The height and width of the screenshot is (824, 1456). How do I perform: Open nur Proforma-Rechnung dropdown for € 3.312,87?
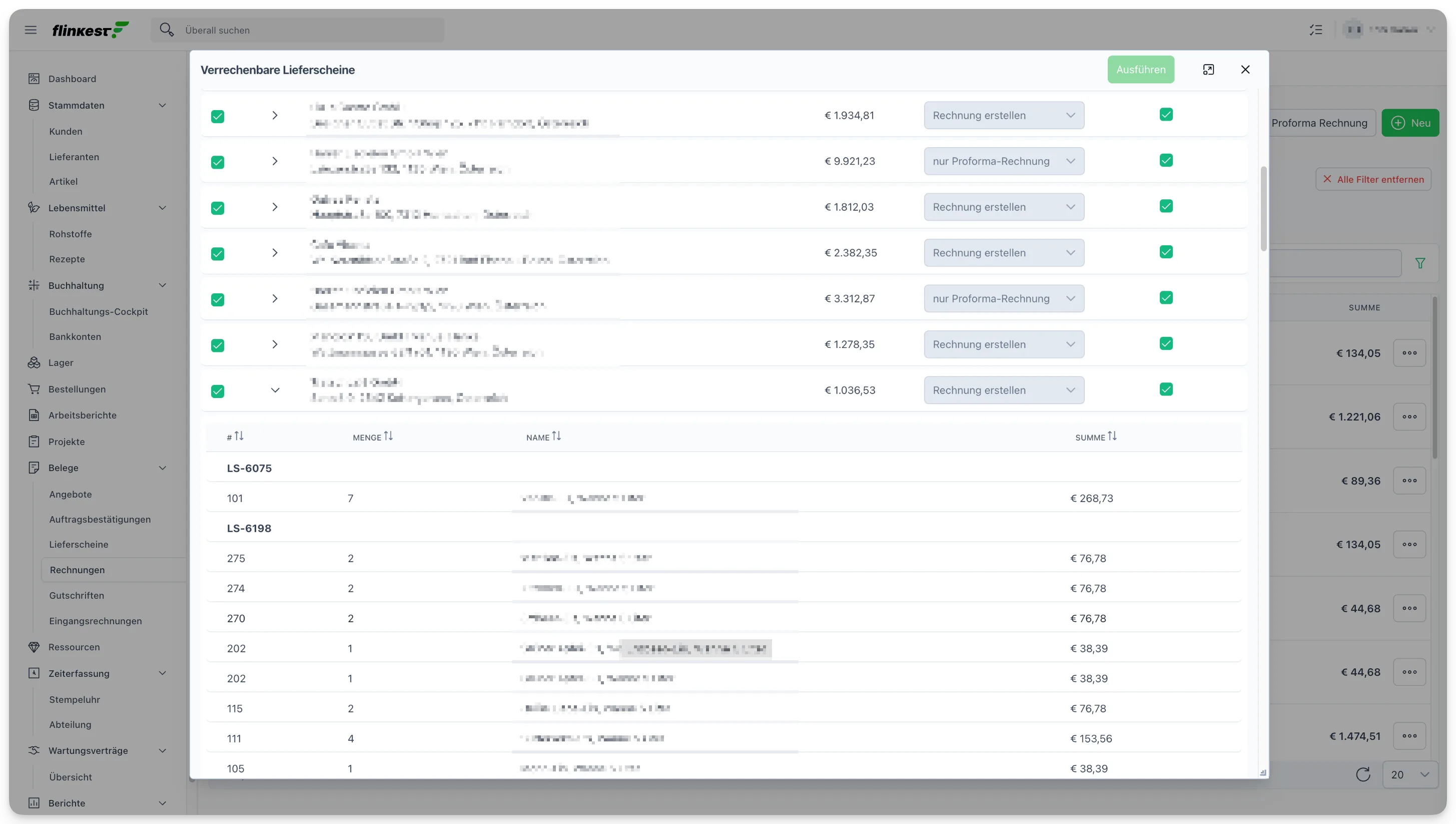[x=1004, y=299]
